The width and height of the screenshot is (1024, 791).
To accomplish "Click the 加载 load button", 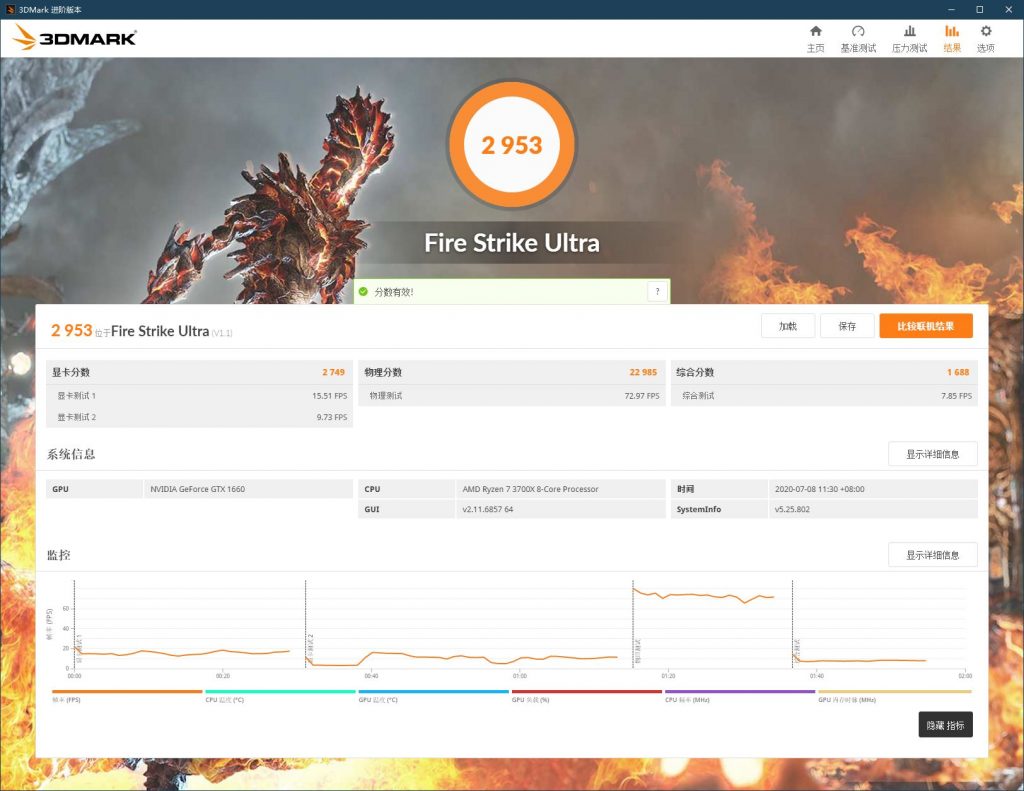I will (788, 326).
